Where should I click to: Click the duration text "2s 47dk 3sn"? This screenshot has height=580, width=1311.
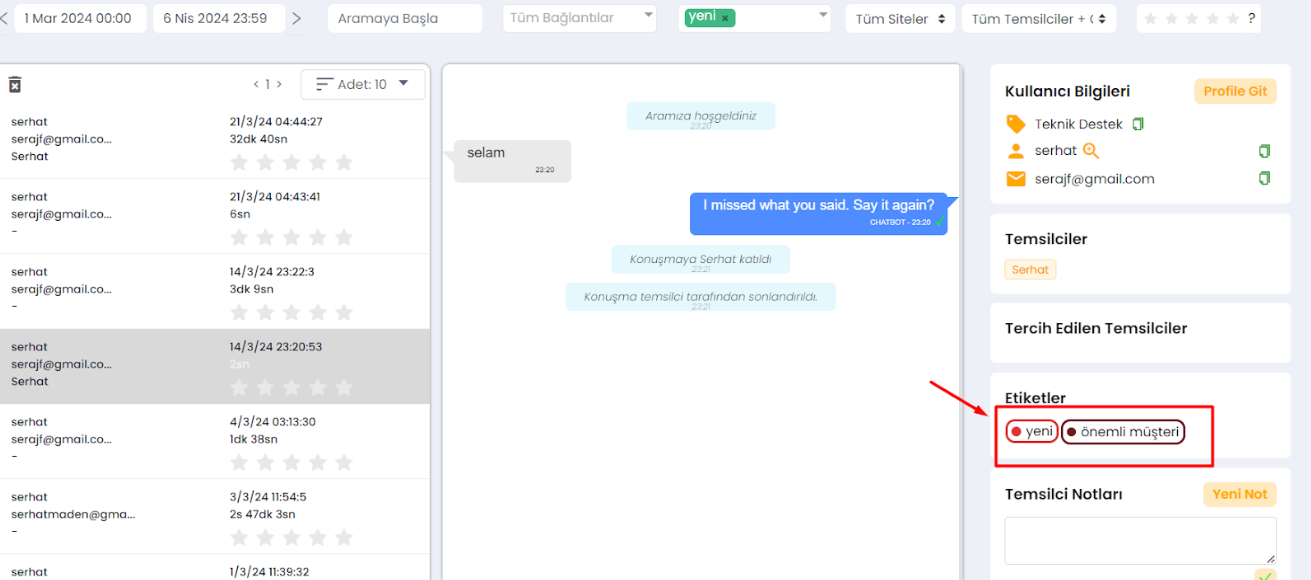coord(263,514)
